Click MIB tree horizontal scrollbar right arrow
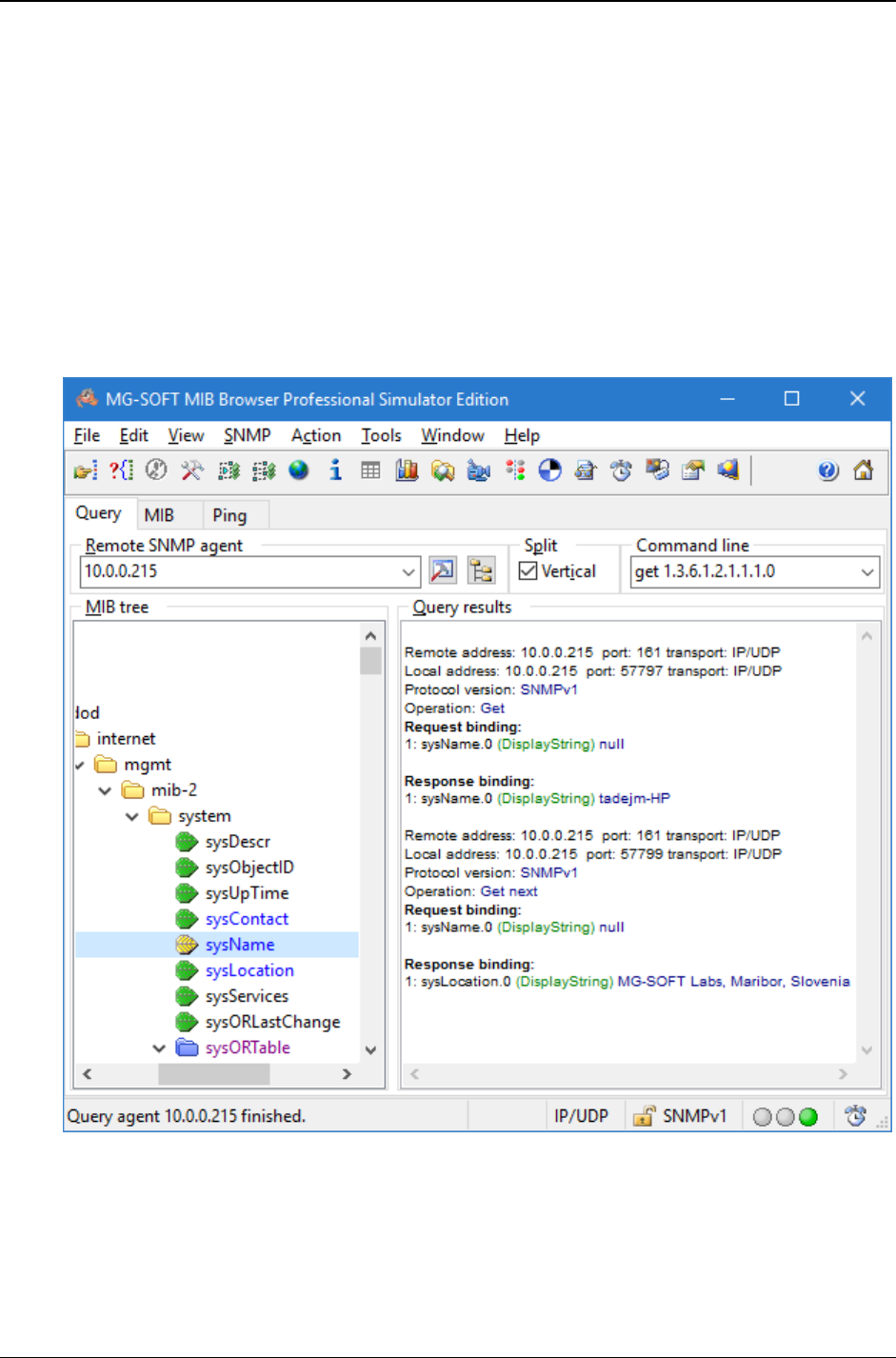Viewport: 896px width, 1358px height. [348, 1074]
